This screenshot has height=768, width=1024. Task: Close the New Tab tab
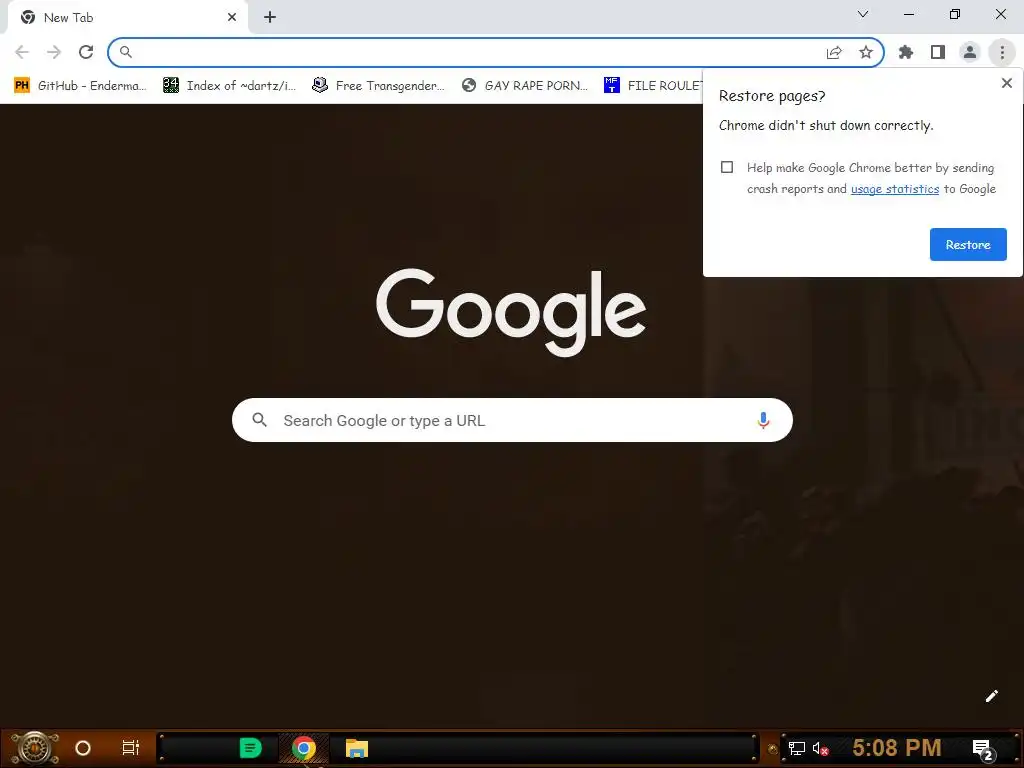click(x=232, y=18)
